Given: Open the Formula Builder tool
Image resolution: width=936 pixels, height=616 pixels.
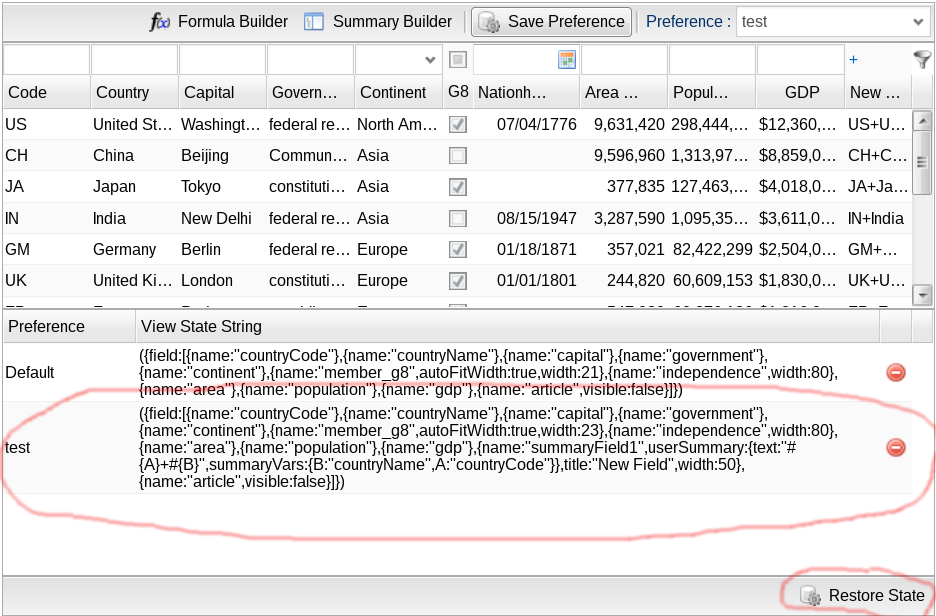Looking at the screenshot, I should click(x=219, y=21).
